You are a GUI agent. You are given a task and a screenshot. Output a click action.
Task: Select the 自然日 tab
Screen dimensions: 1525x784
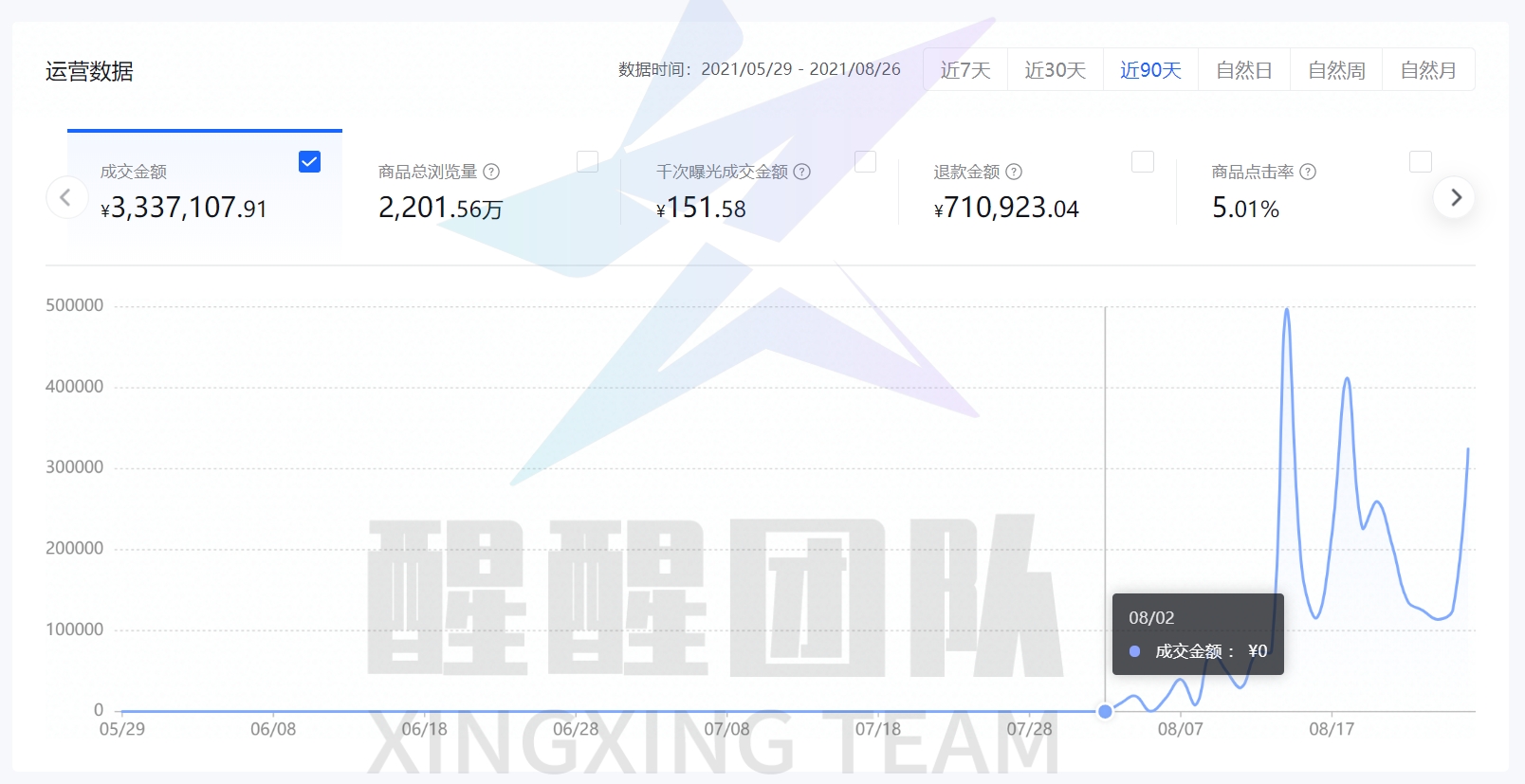(x=1244, y=70)
